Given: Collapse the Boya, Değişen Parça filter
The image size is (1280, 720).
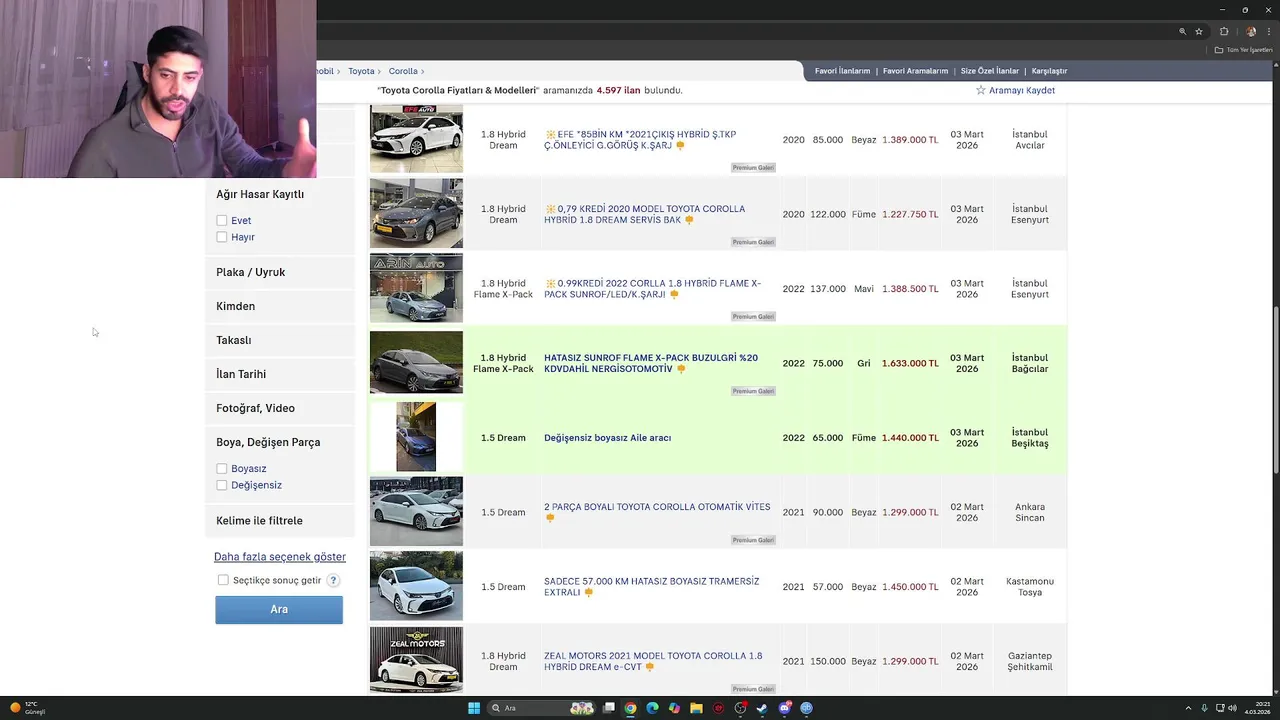Looking at the screenshot, I should click(280, 442).
